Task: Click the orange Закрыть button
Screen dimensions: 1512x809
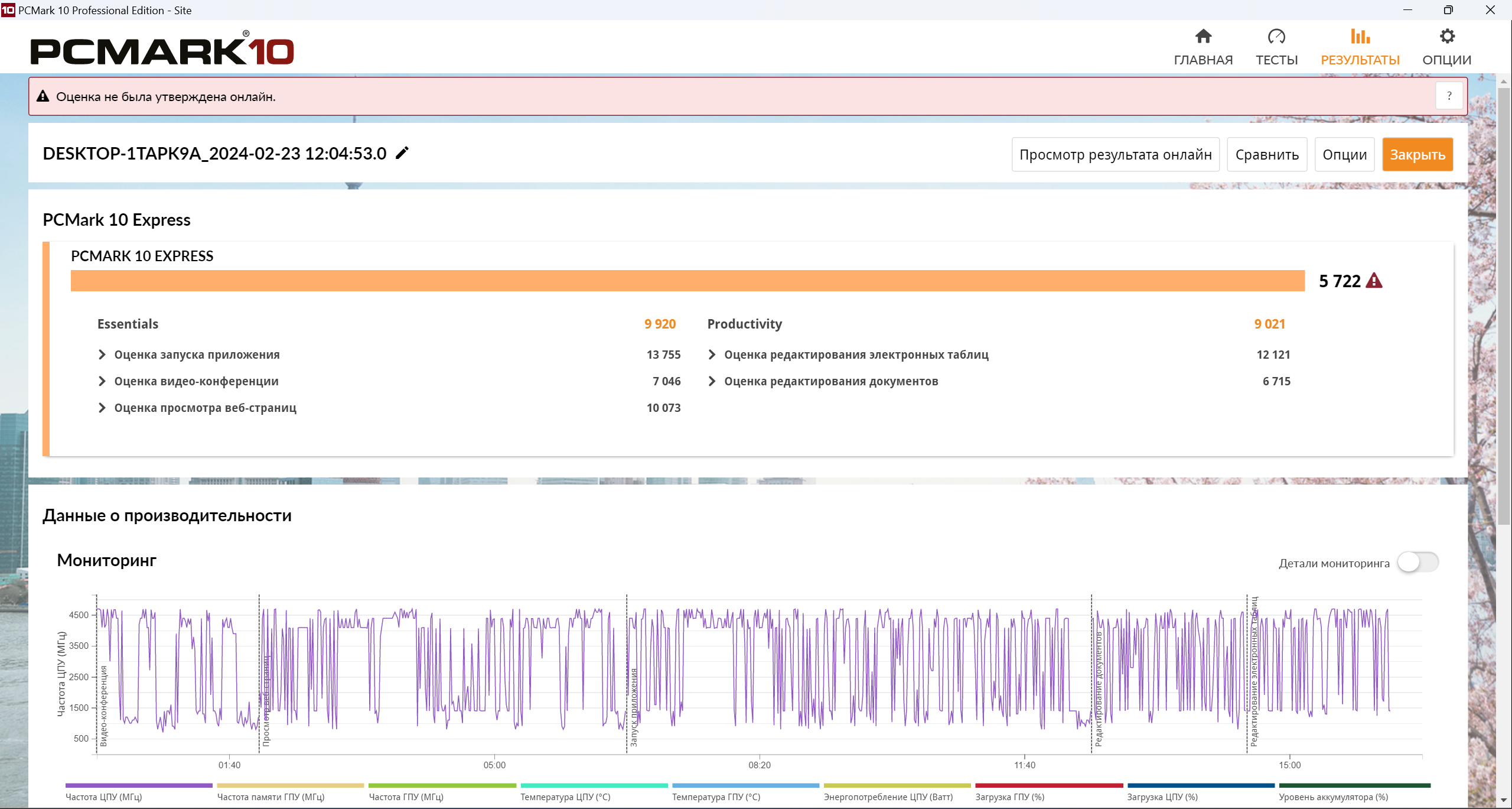Action: point(1417,155)
